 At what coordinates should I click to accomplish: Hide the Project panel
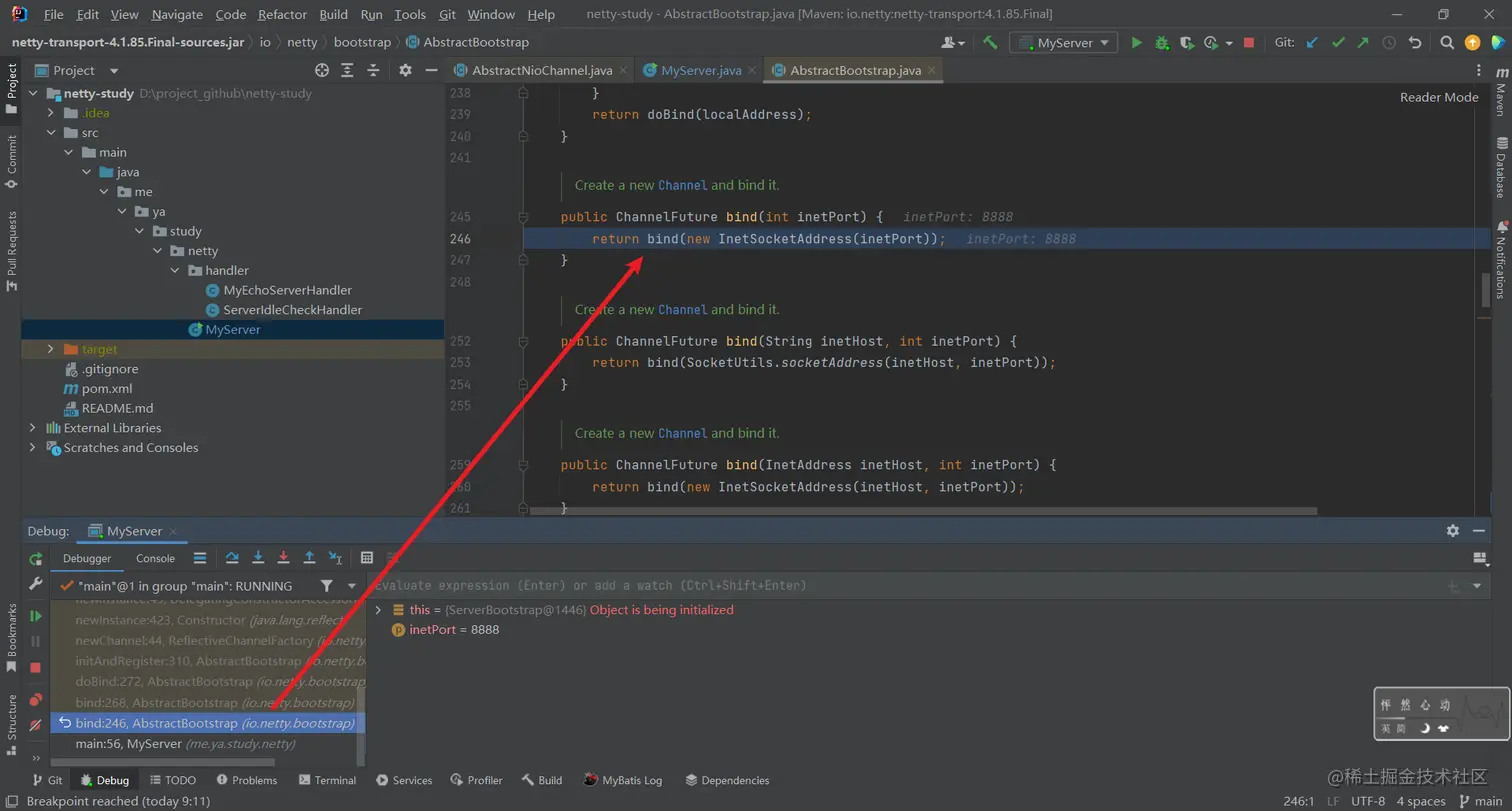pos(431,70)
